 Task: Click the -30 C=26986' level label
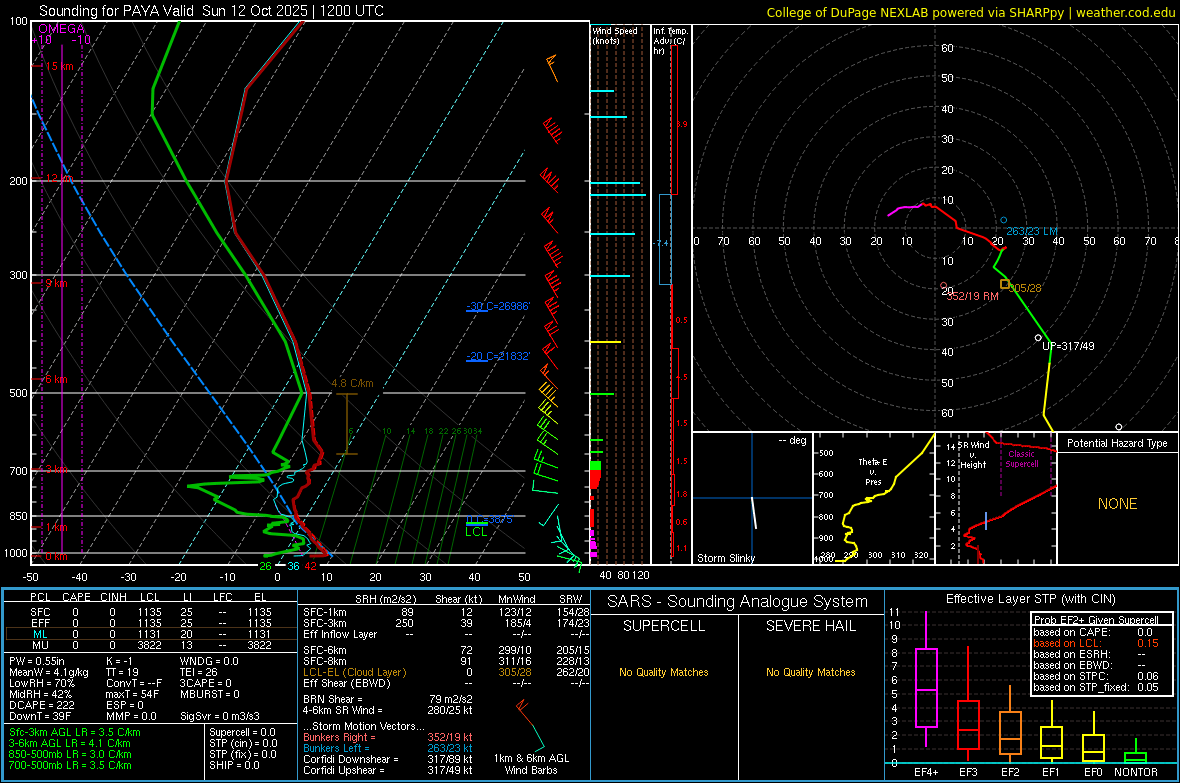click(497, 306)
